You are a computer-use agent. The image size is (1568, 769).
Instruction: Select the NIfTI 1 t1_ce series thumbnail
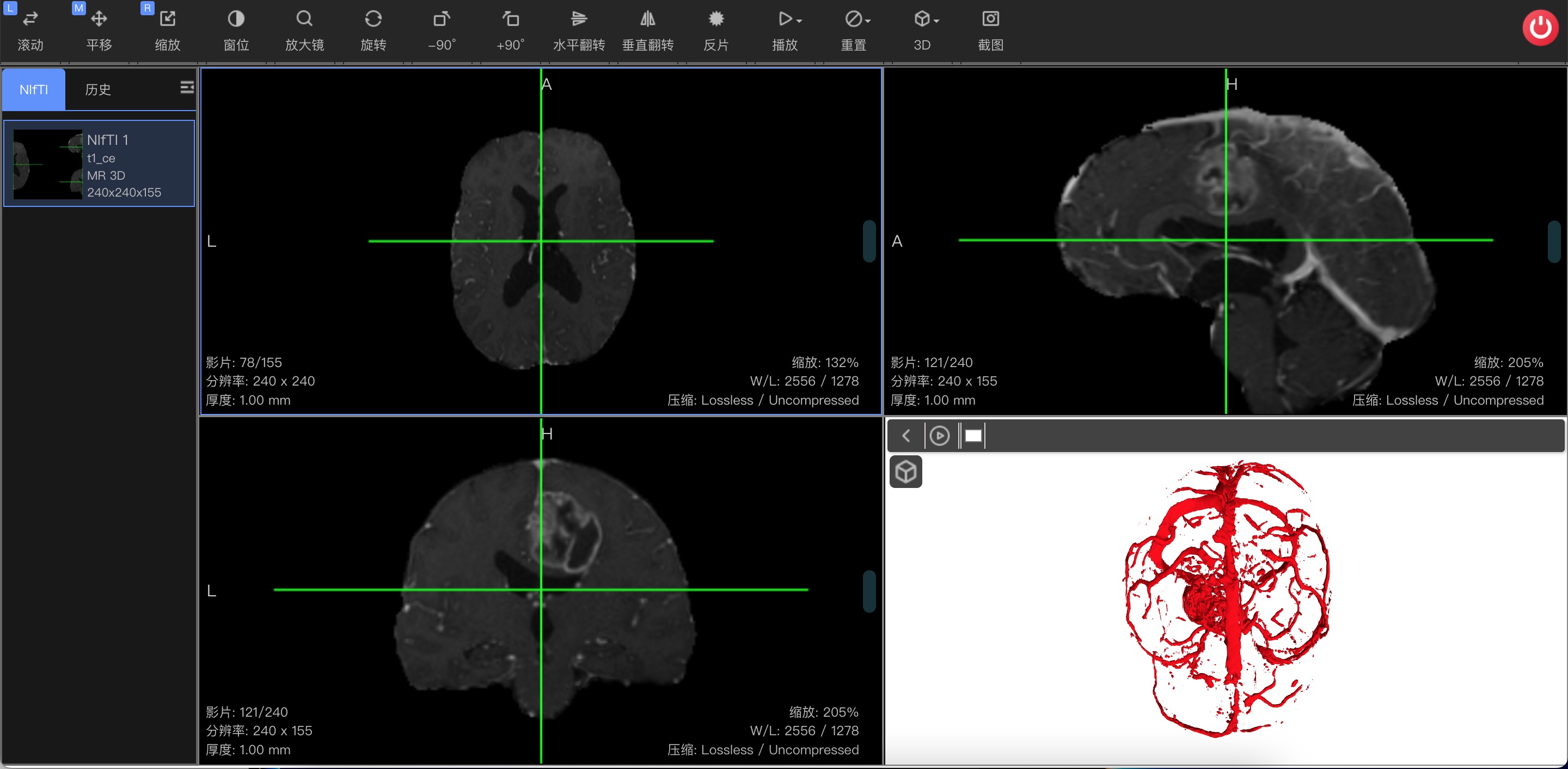pos(99,164)
